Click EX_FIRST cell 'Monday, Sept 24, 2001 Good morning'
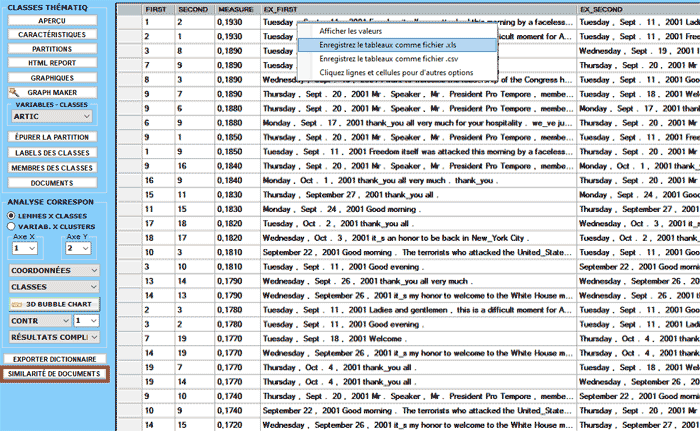The width and height of the screenshot is (700, 431). pos(418,209)
